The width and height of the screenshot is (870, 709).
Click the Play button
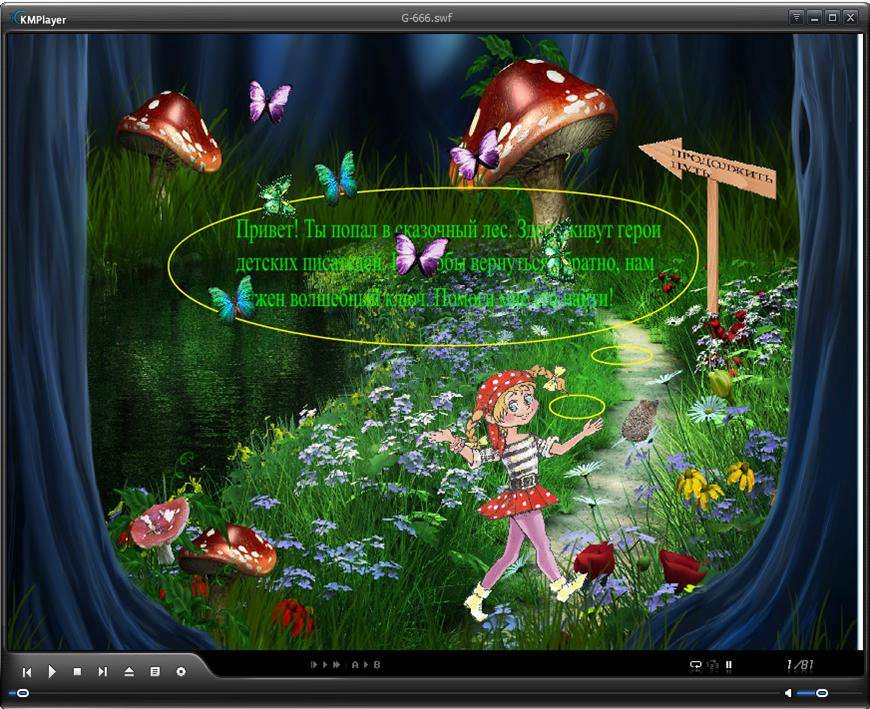(x=52, y=672)
